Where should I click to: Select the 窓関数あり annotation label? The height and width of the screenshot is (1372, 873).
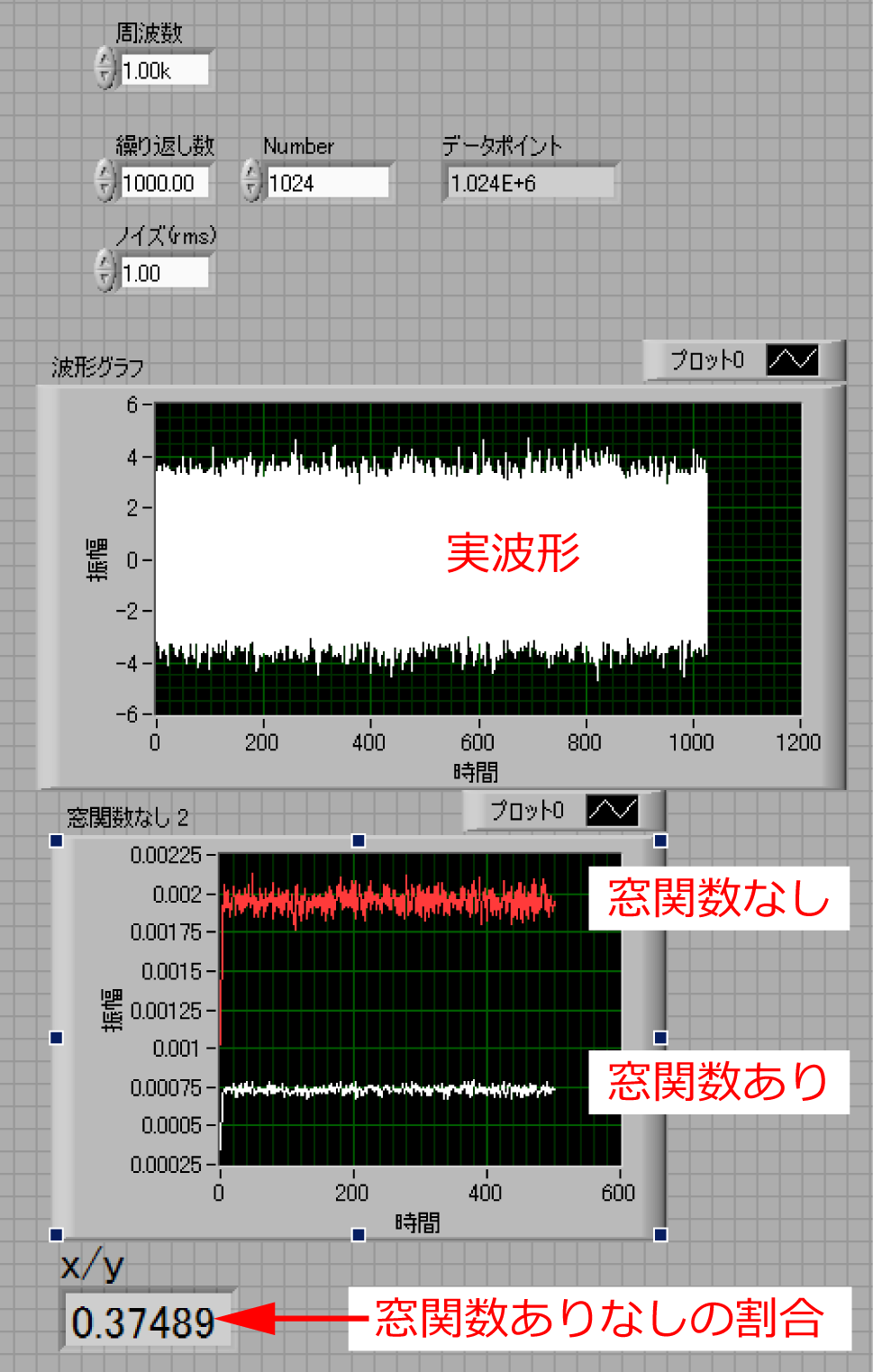tap(718, 1082)
